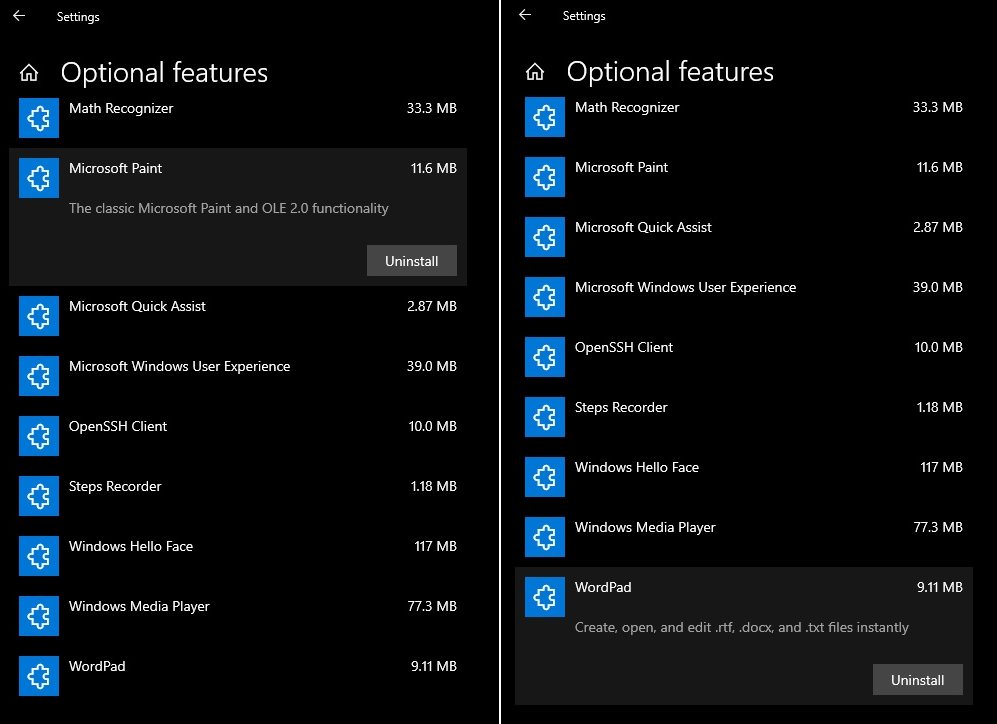
Task: Select Microsoft Quick Assist label in left window
Action: [137, 306]
